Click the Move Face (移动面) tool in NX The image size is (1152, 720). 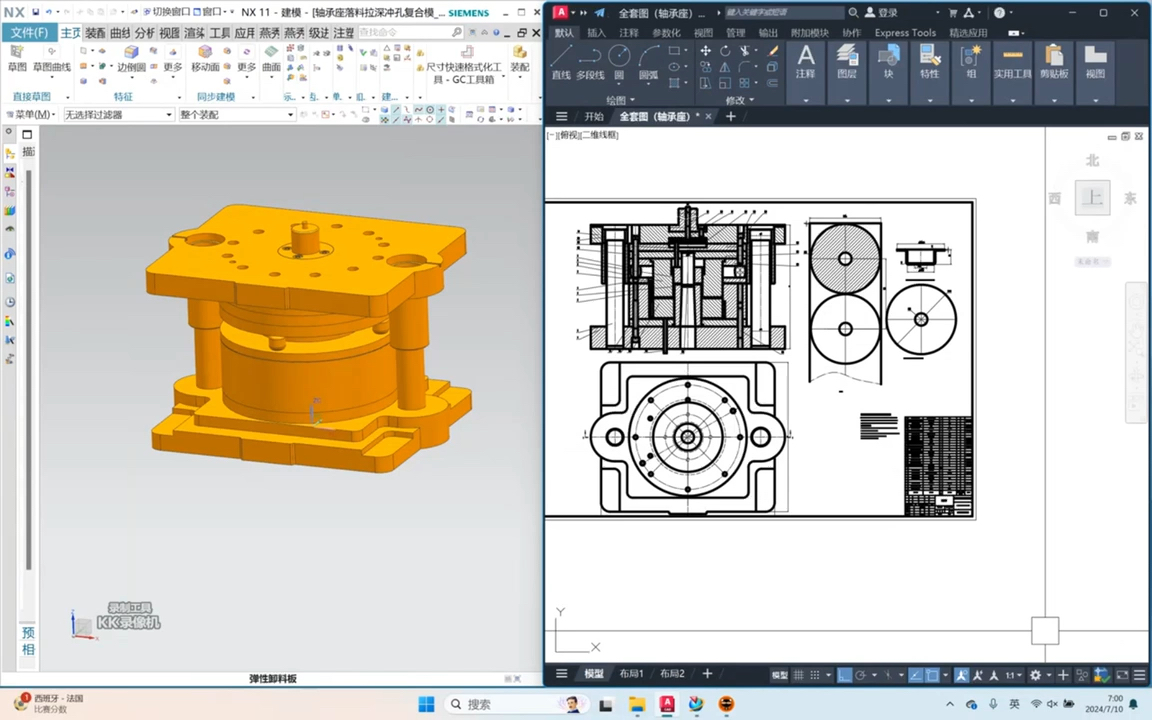[x=205, y=58]
